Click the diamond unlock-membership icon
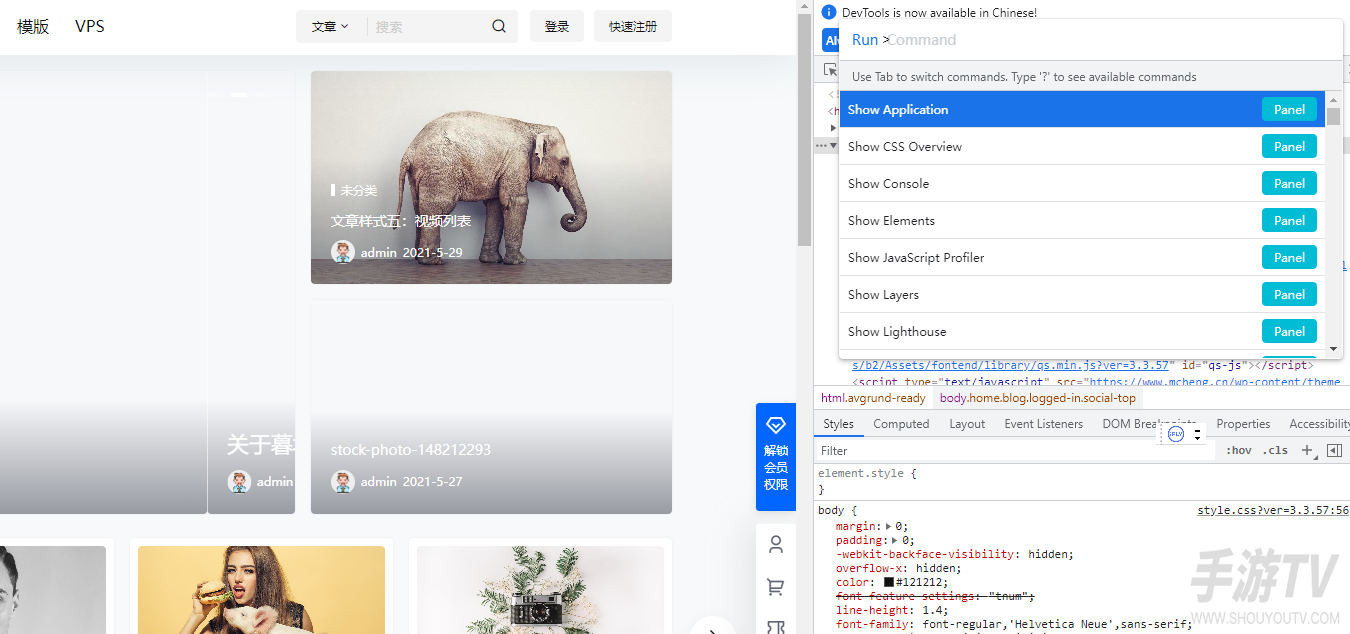 pos(776,426)
